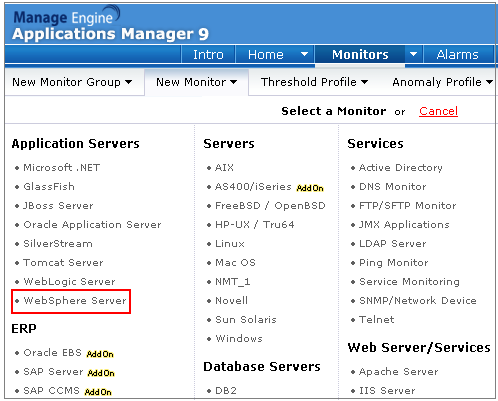Open the Monitors tab dropdown arrow
The height and width of the screenshot is (401, 498).
click(x=413, y=54)
